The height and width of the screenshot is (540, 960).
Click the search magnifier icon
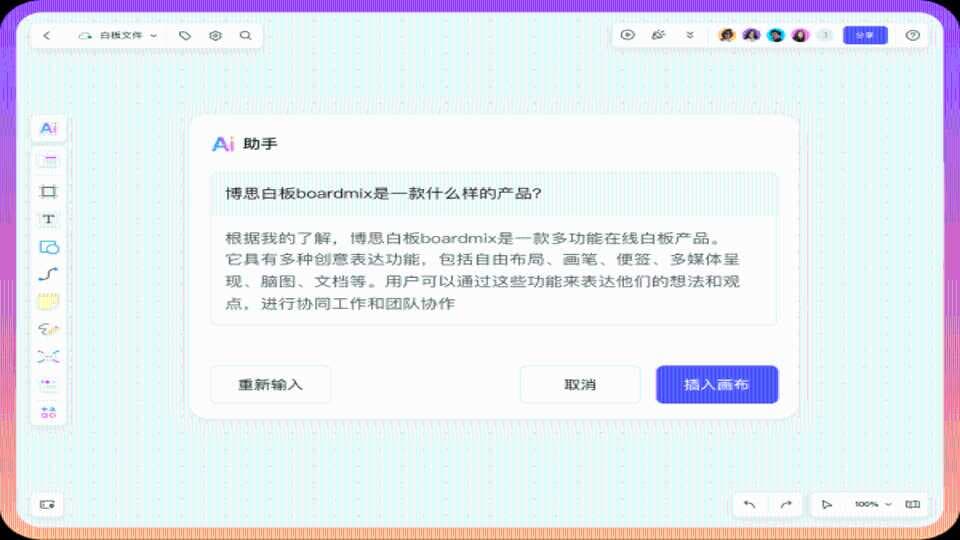(x=246, y=36)
